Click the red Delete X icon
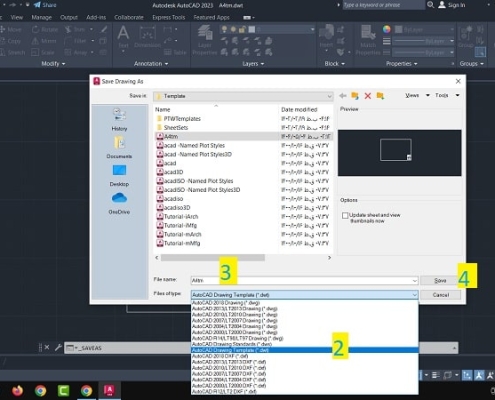Screen dimensions: 495x400 368,96
